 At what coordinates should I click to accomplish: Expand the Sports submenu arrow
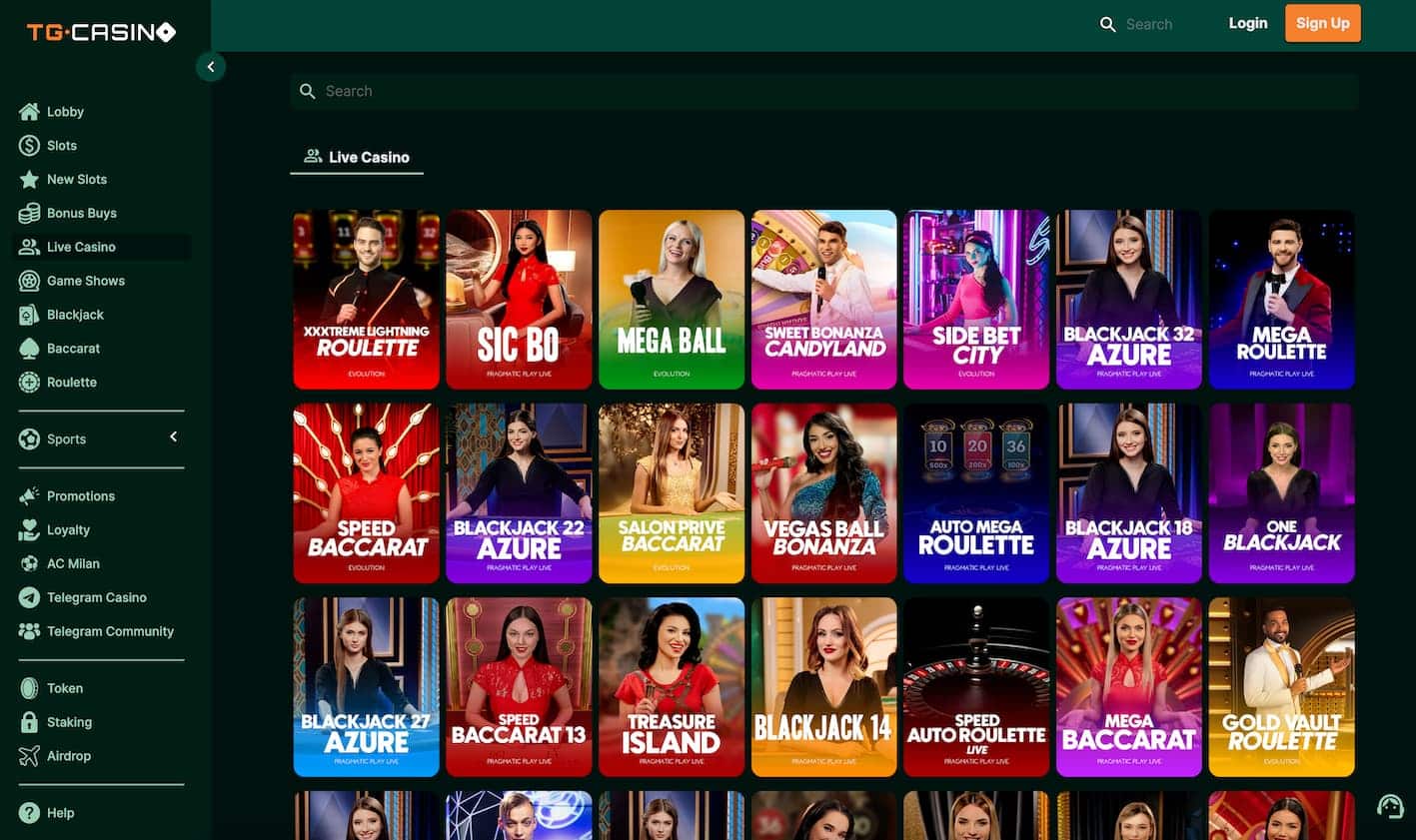coord(173,437)
